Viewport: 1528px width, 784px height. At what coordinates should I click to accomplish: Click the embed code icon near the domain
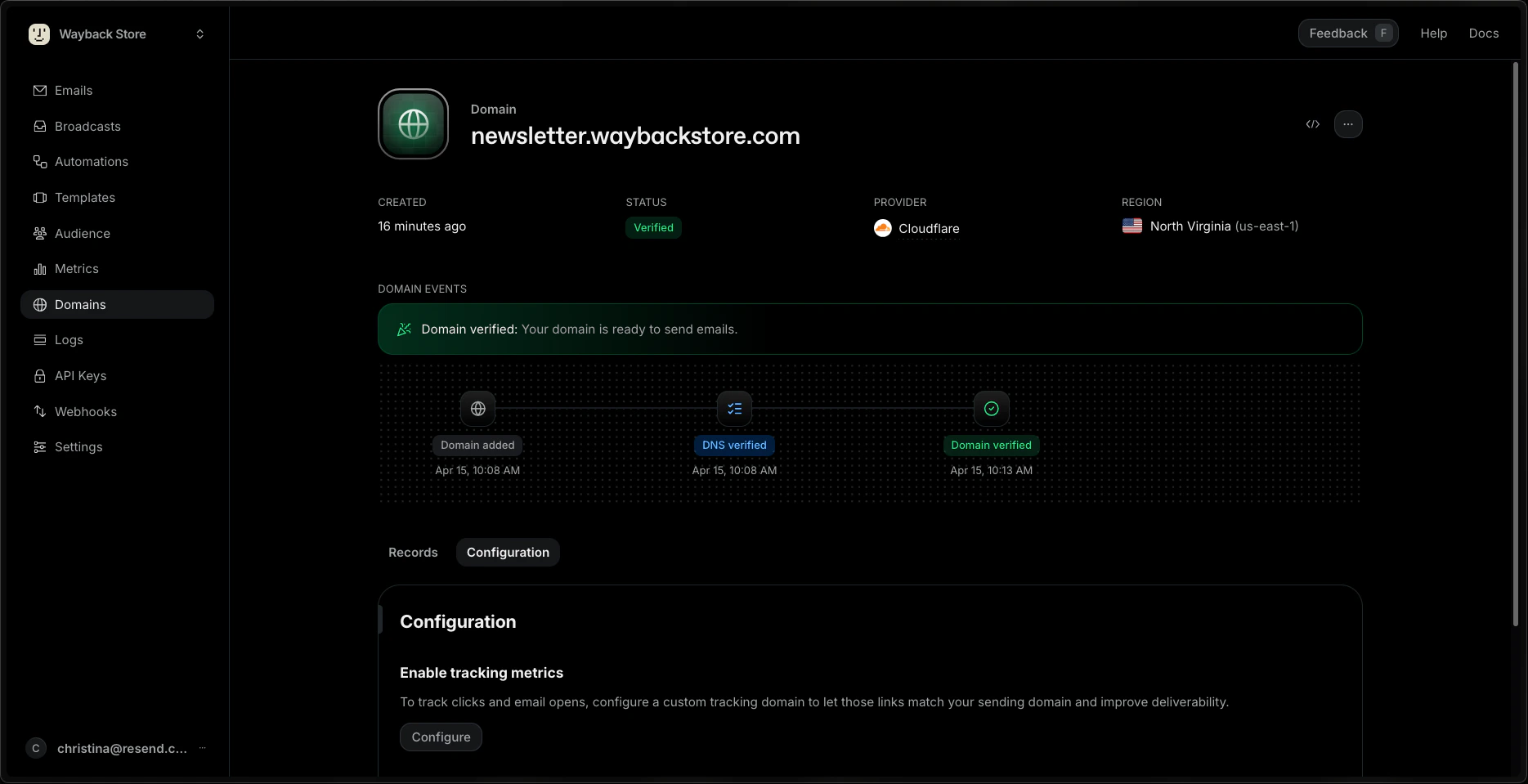[1312, 124]
